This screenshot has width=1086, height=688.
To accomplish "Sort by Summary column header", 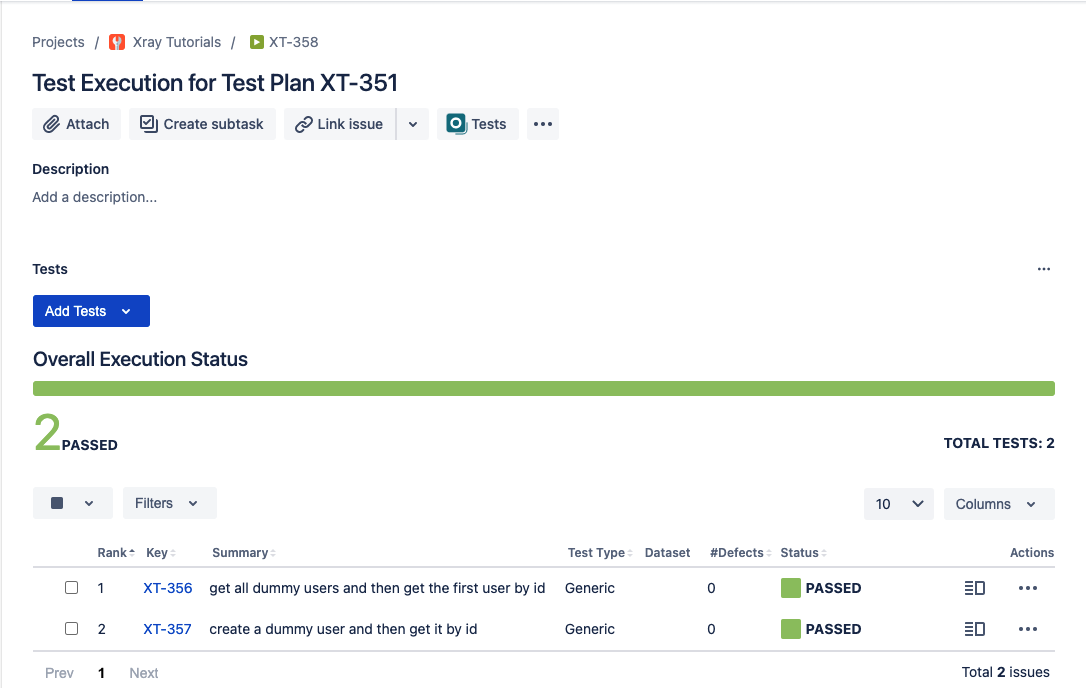I will 244,553.
